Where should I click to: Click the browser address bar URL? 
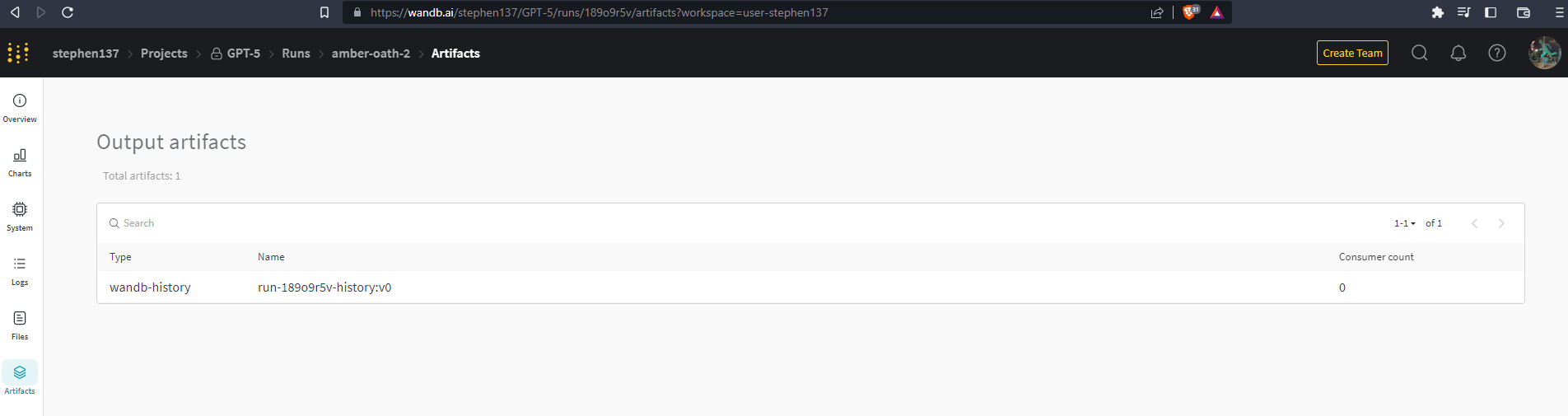pyautogui.click(x=600, y=12)
